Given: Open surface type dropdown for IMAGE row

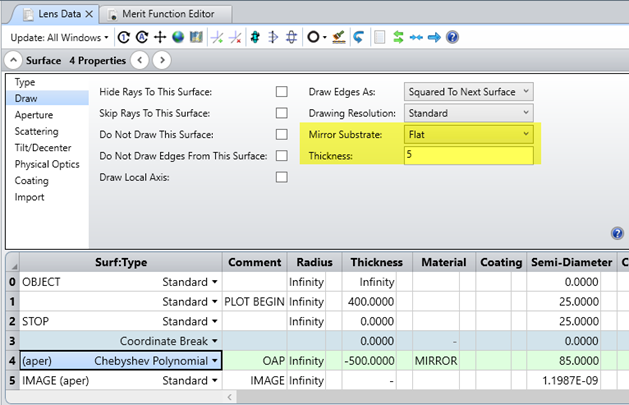Looking at the screenshot, I should coord(215,381).
